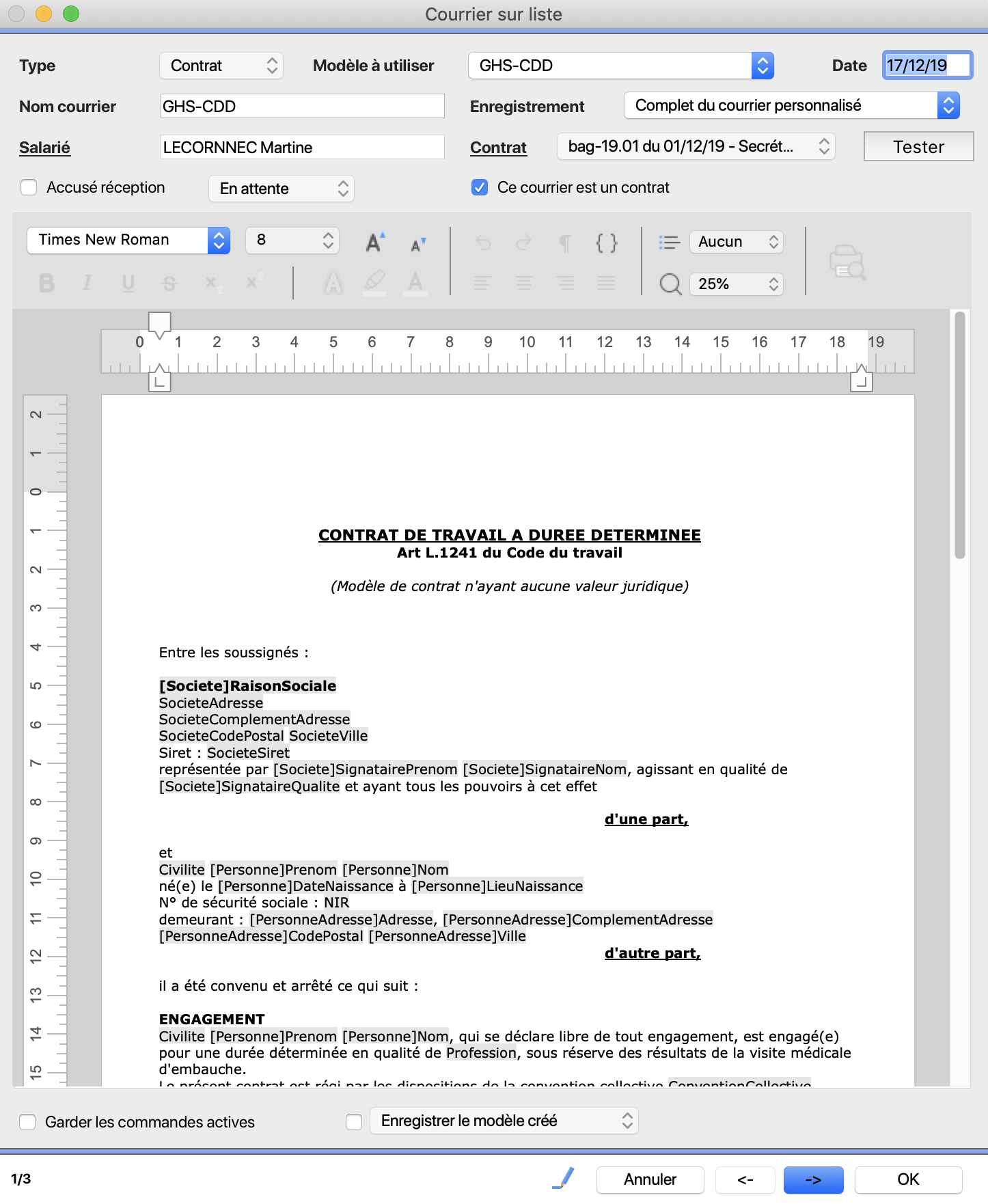Enable the Accusé réception checkbox

click(x=29, y=187)
